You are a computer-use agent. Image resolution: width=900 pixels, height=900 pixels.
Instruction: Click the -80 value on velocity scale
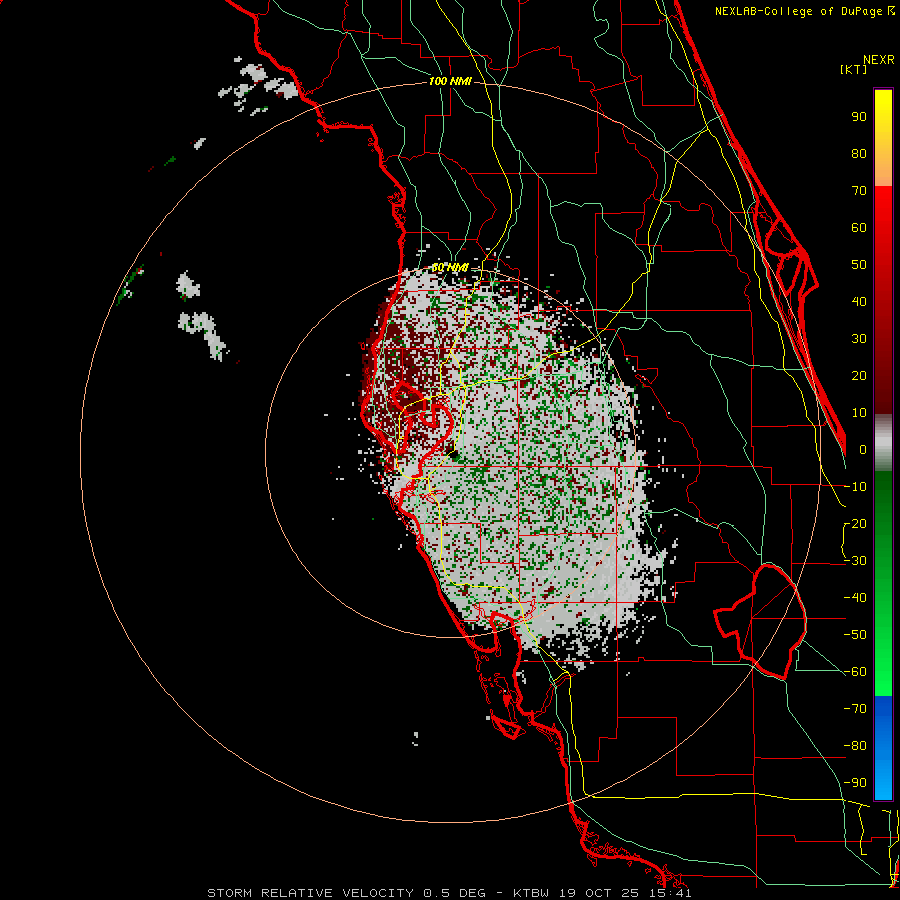pos(855,746)
